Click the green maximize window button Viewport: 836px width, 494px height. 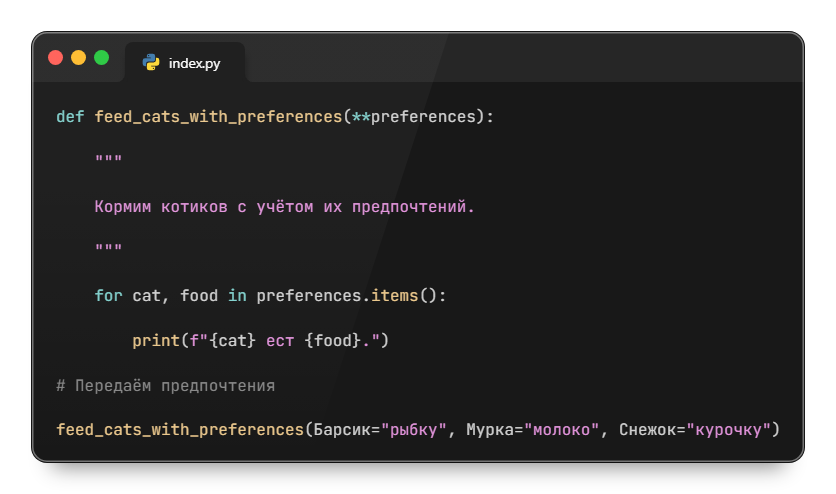point(101,58)
